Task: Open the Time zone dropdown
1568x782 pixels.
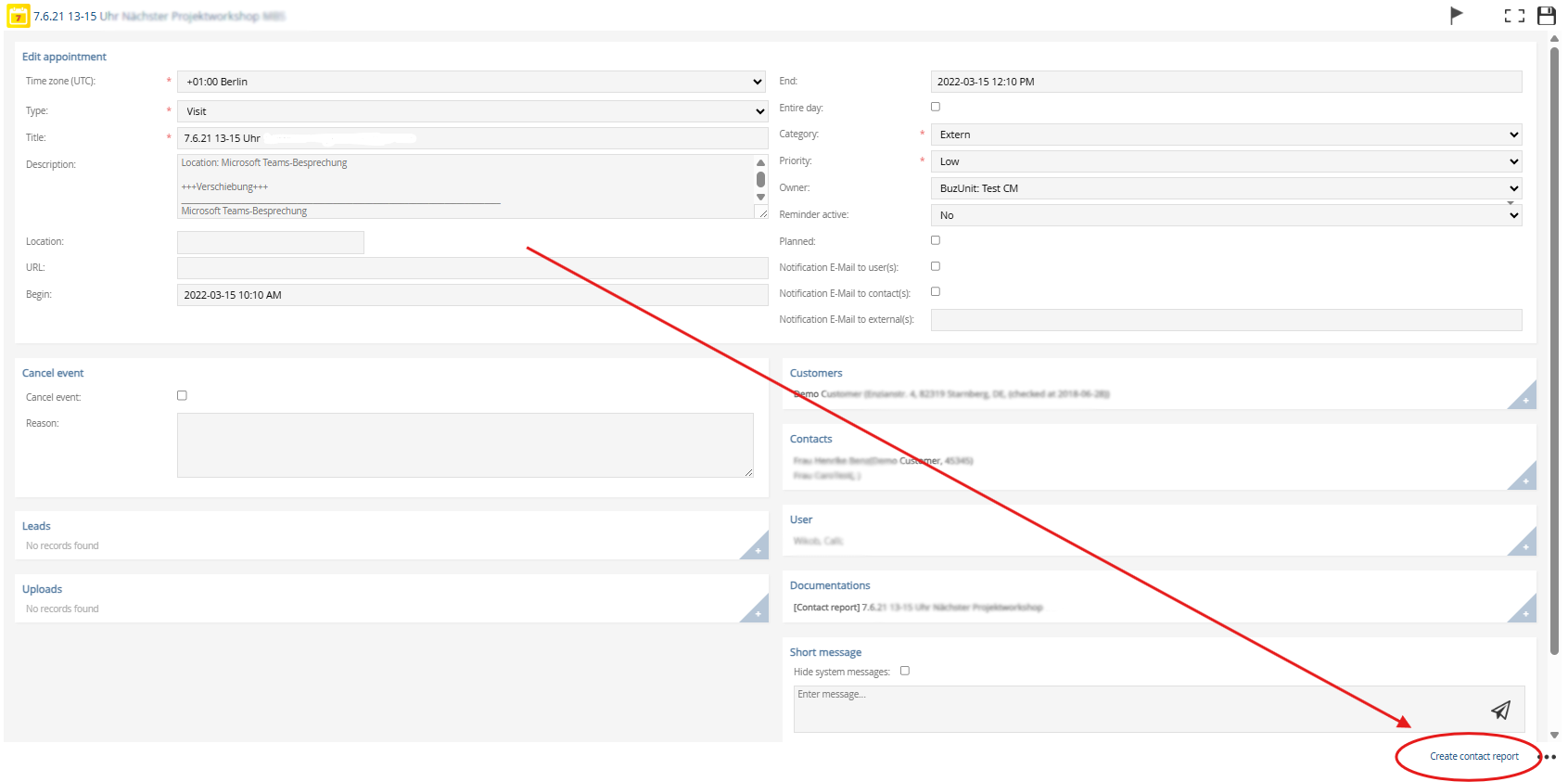Action: (471, 82)
